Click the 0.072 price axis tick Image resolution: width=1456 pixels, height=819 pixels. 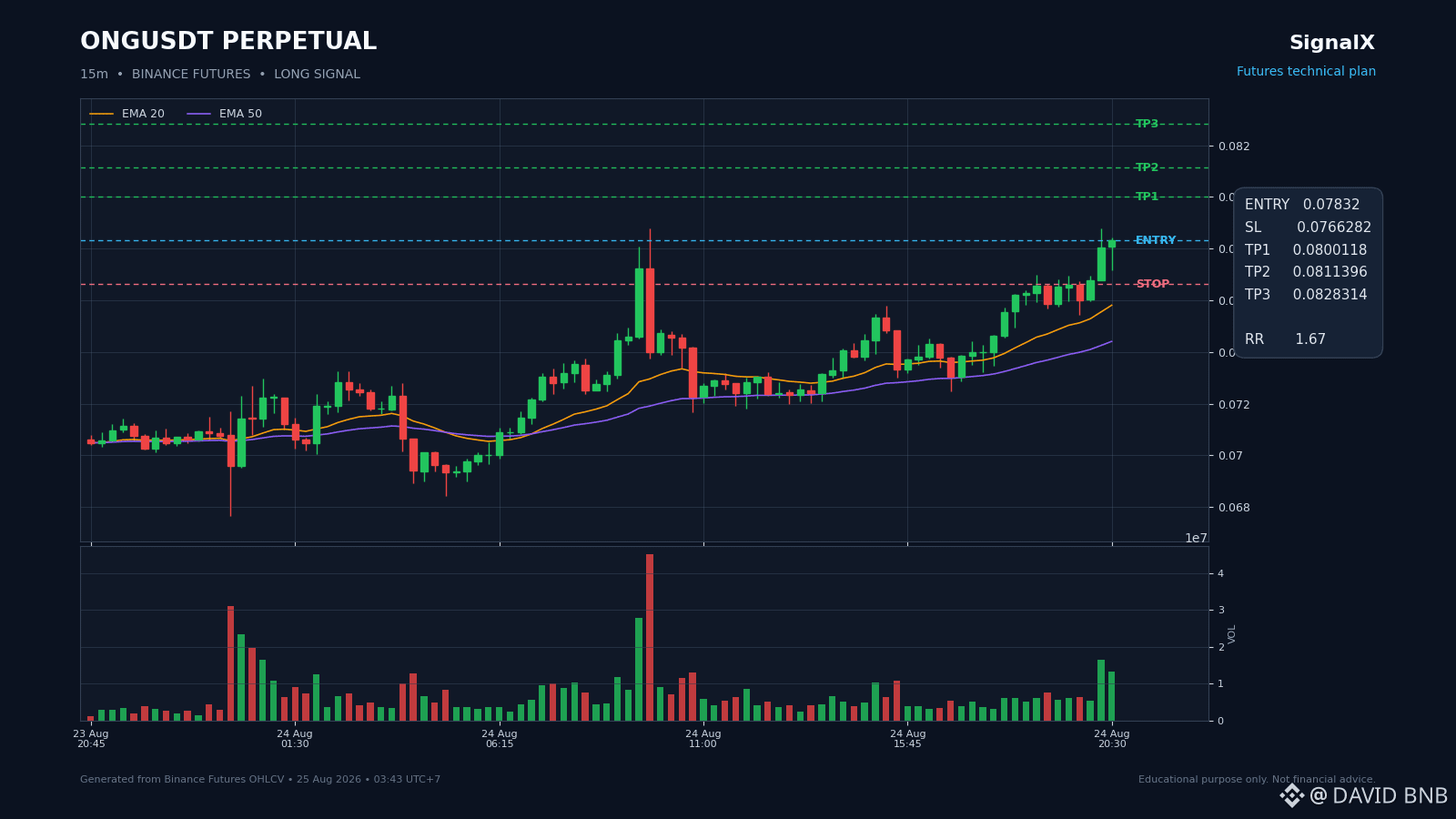(x=1234, y=405)
